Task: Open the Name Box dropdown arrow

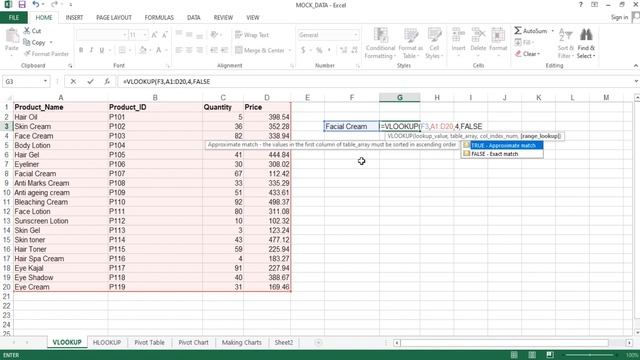Action: coord(45,82)
